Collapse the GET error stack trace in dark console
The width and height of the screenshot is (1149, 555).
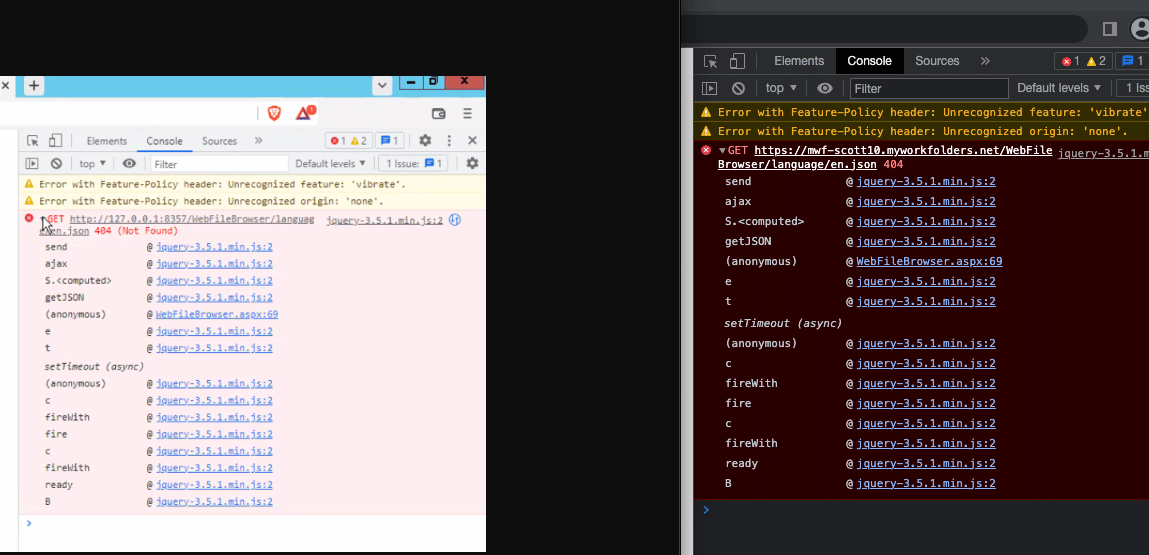click(x=722, y=151)
